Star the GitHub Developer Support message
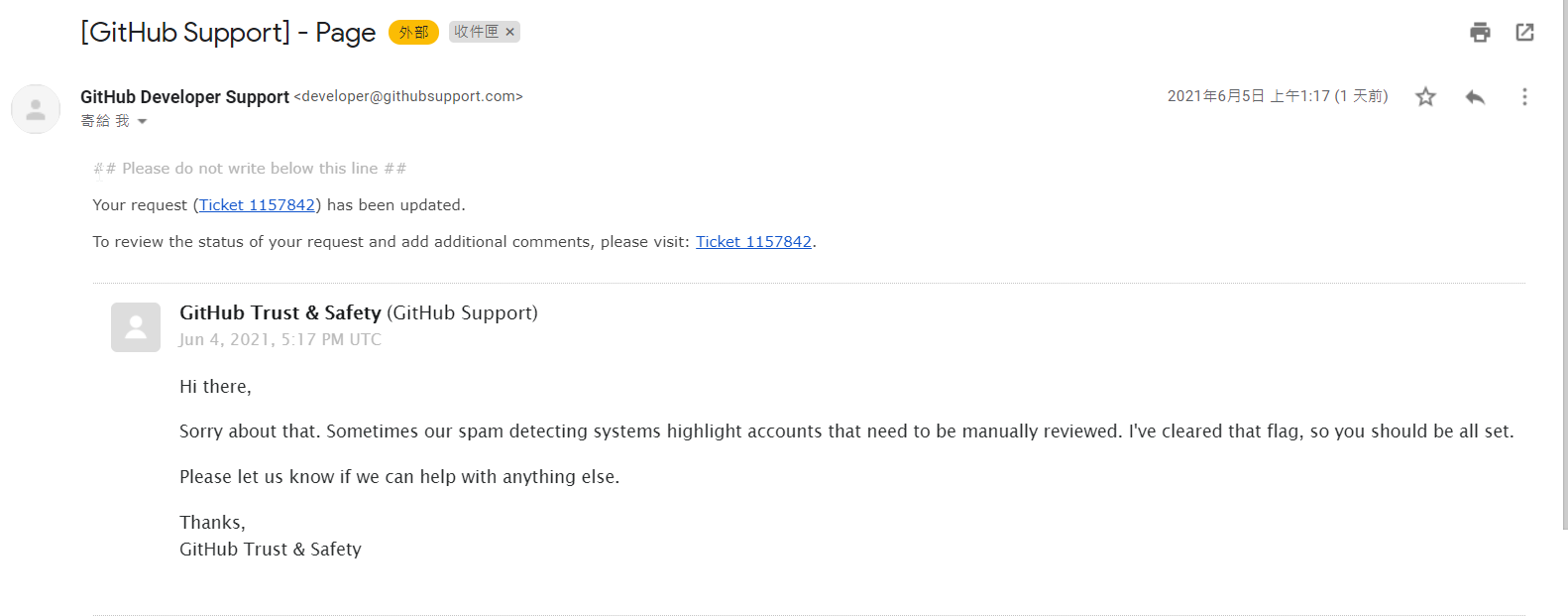This screenshot has height=616, width=1568. (x=1425, y=96)
